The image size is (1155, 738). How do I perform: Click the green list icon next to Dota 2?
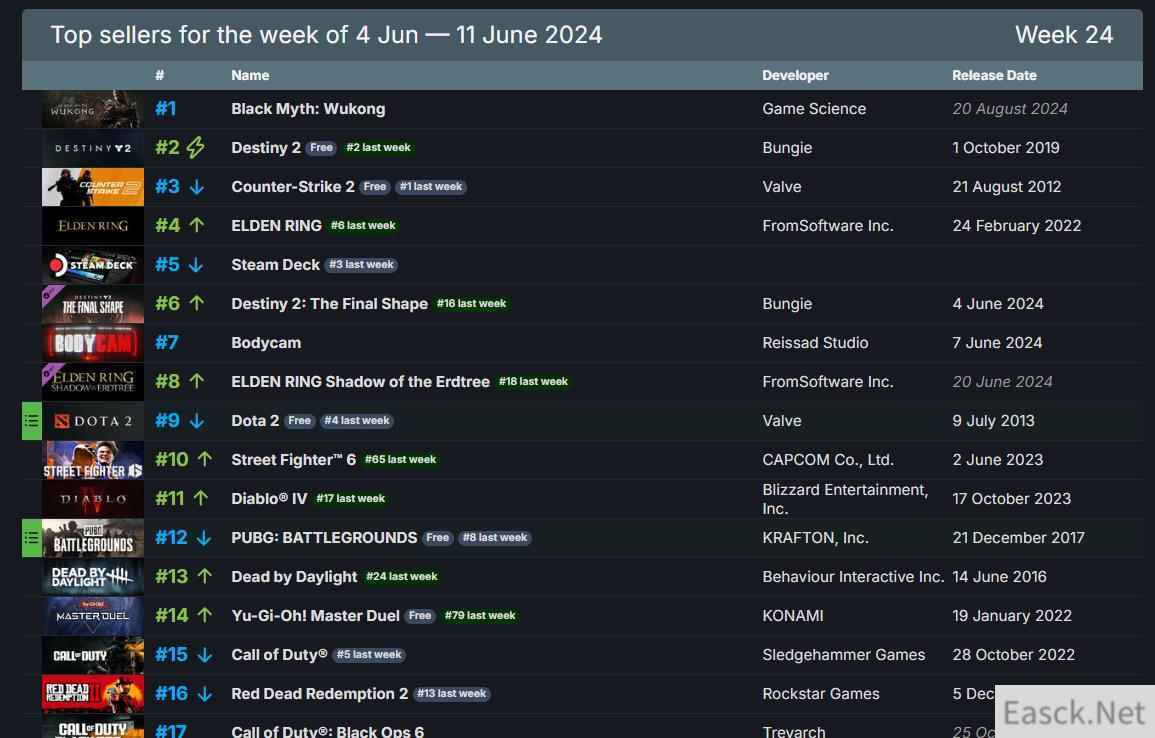pos(31,420)
